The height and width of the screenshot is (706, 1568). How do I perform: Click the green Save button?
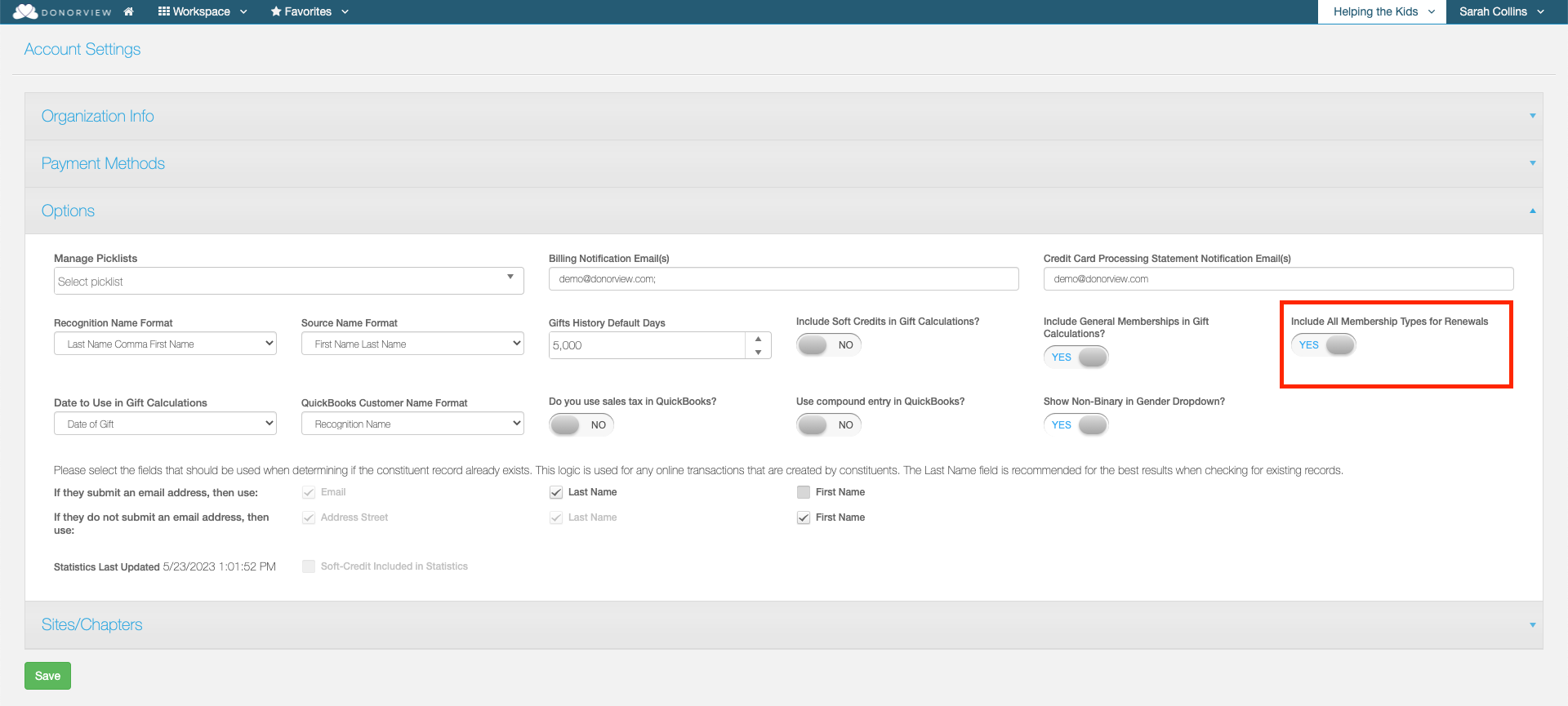47,676
